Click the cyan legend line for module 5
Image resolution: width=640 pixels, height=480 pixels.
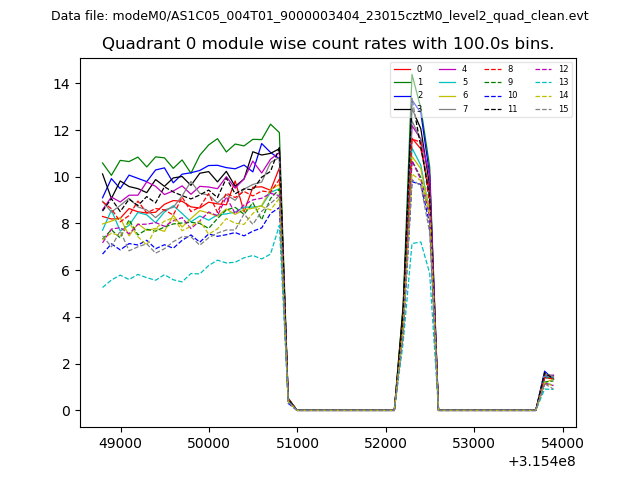(446, 82)
